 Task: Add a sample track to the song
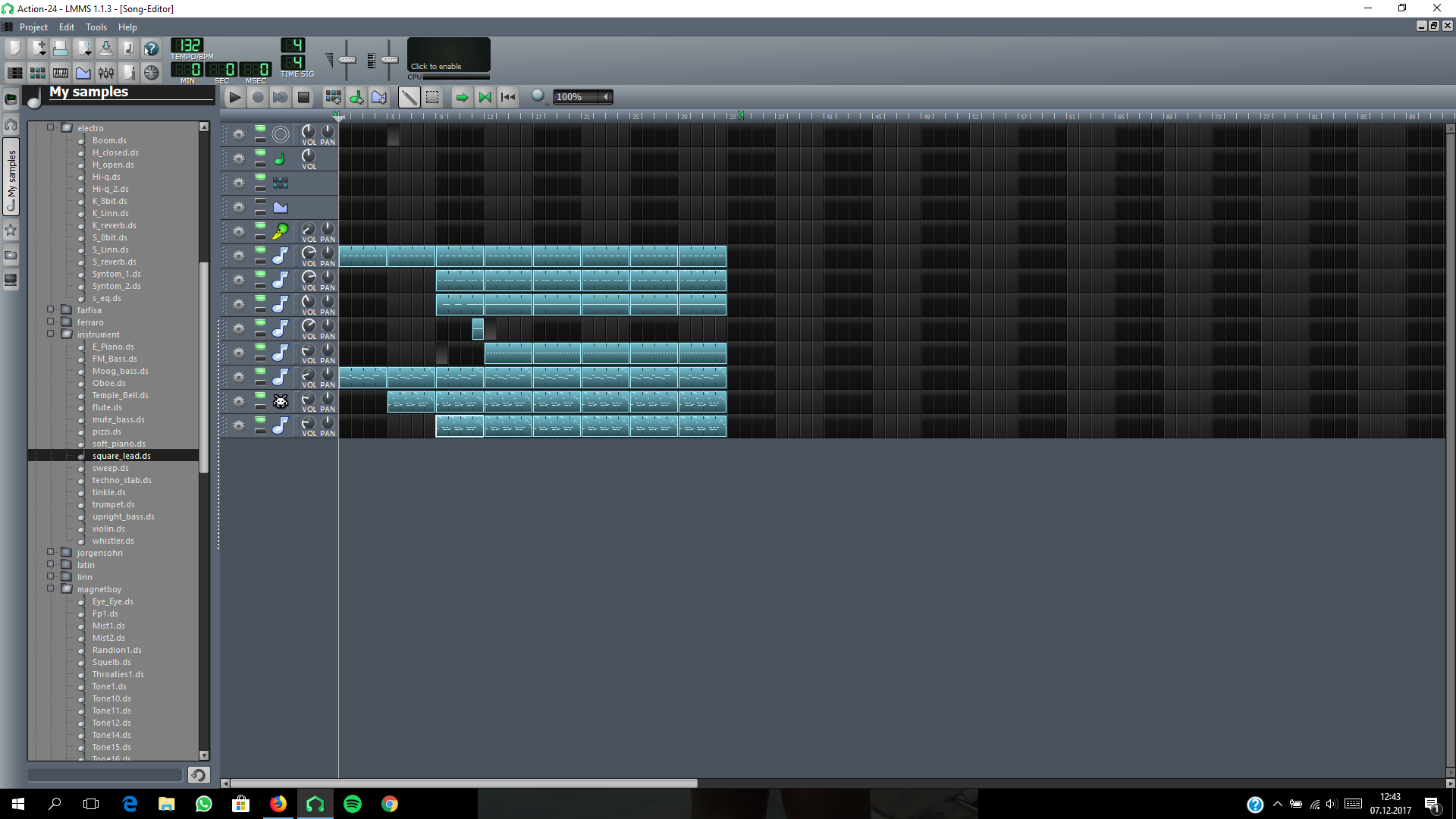pyautogui.click(x=356, y=97)
